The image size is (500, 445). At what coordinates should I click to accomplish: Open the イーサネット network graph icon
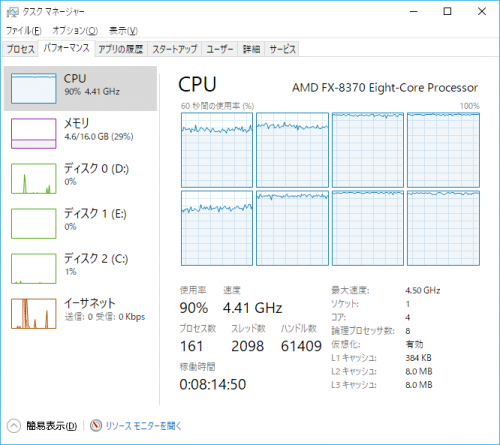coord(33,313)
